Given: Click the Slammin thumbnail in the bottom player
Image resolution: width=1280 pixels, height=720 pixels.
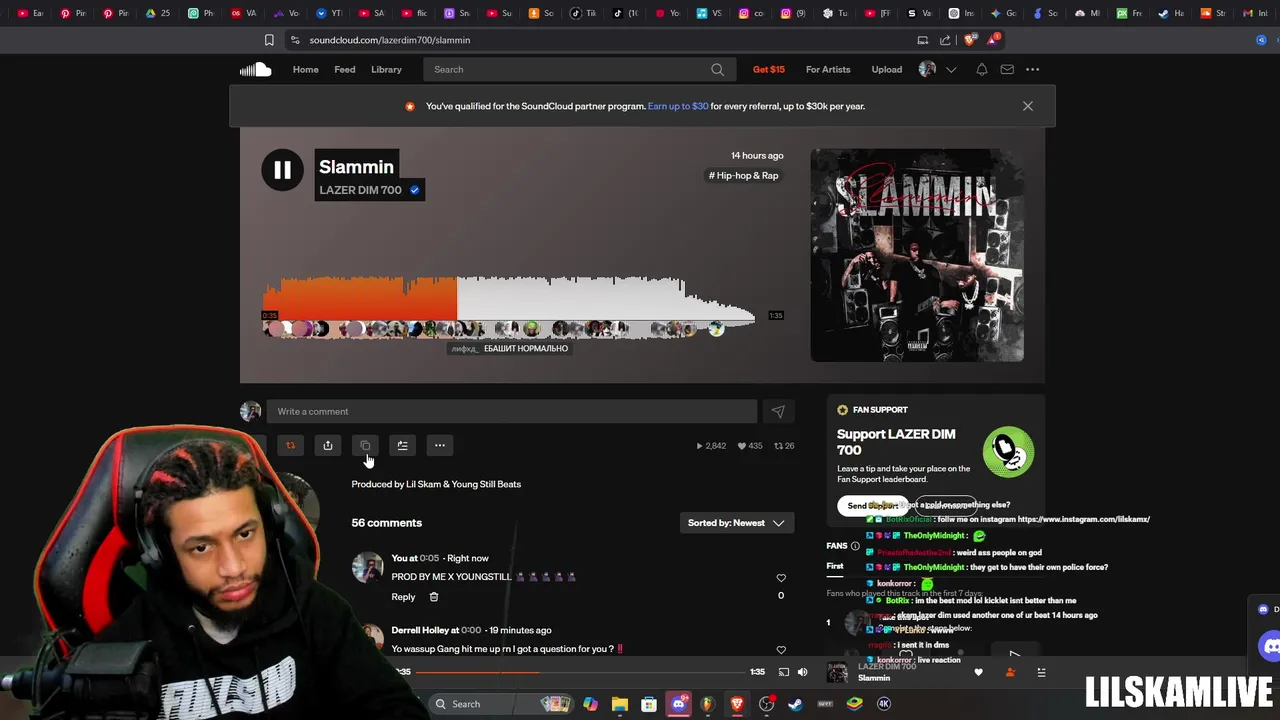Looking at the screenshot, I should coord(837,673).
